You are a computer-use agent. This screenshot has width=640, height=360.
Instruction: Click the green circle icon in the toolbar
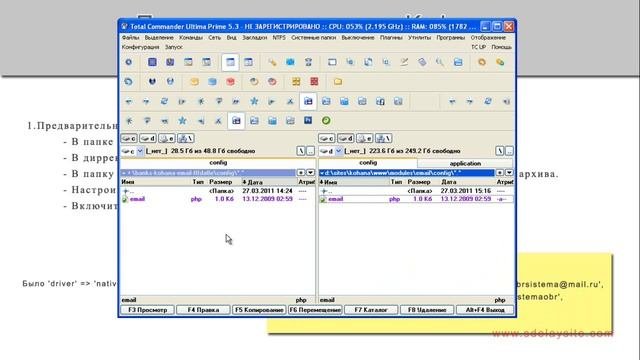326,120
